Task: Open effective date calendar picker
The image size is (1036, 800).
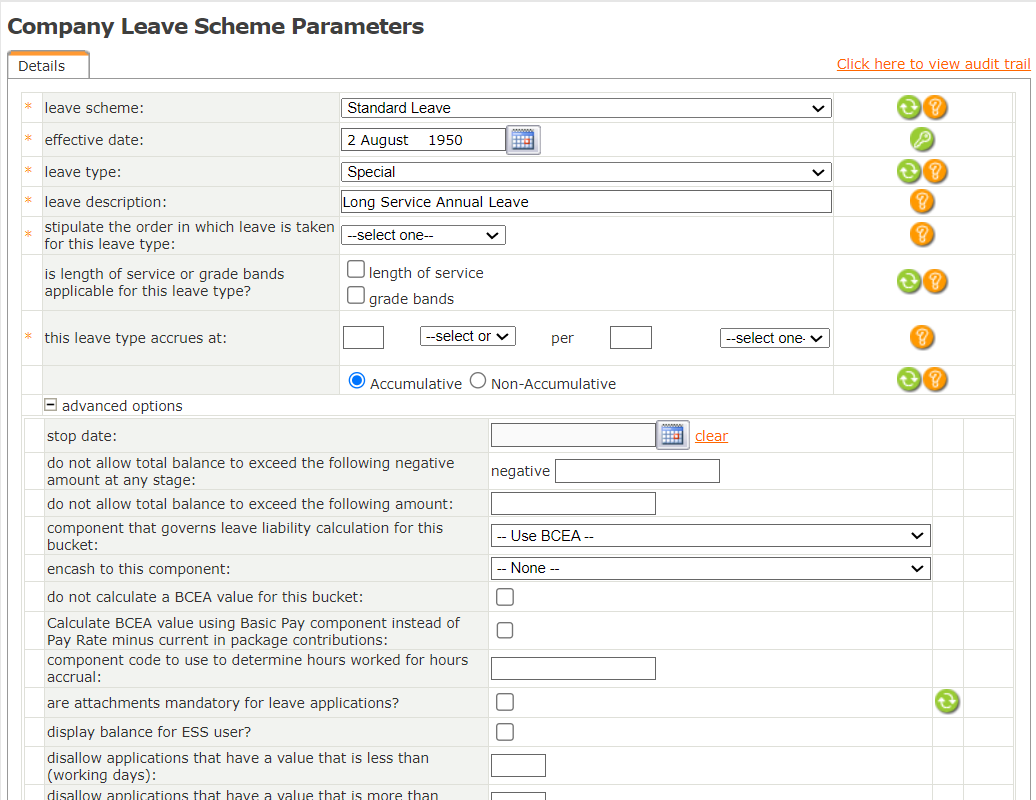Action: [523, 140]
